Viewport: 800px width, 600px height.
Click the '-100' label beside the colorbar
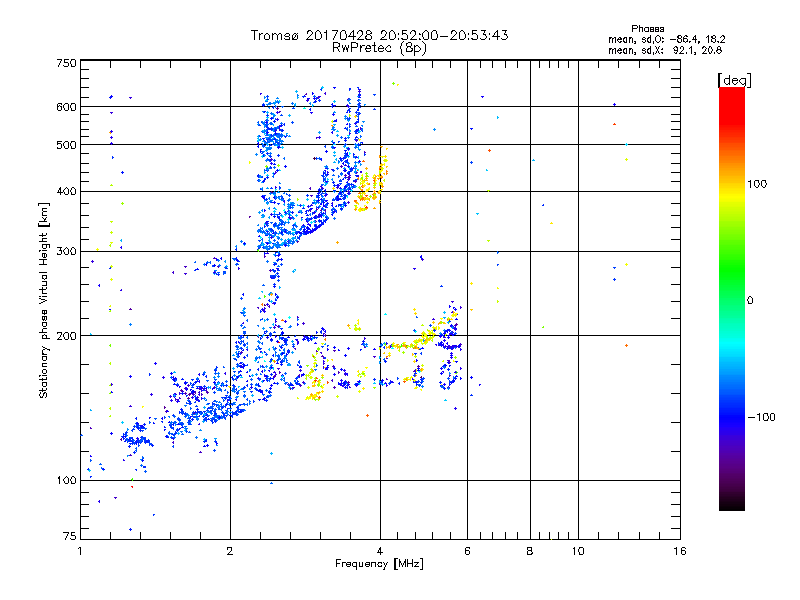[761, 417]
